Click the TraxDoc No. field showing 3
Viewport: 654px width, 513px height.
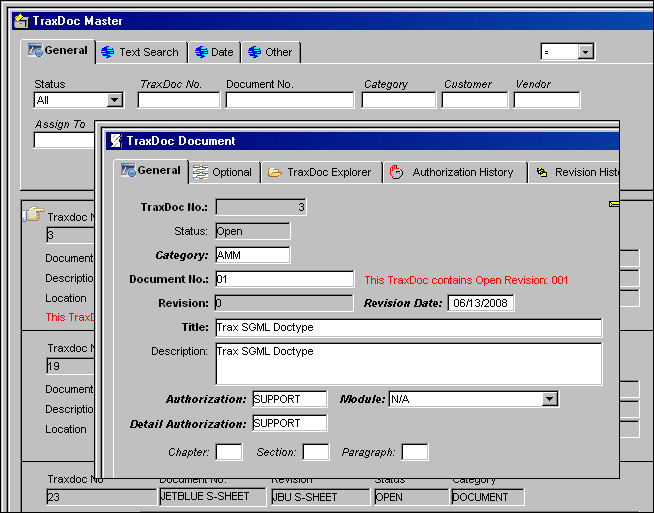coord(261,207)
